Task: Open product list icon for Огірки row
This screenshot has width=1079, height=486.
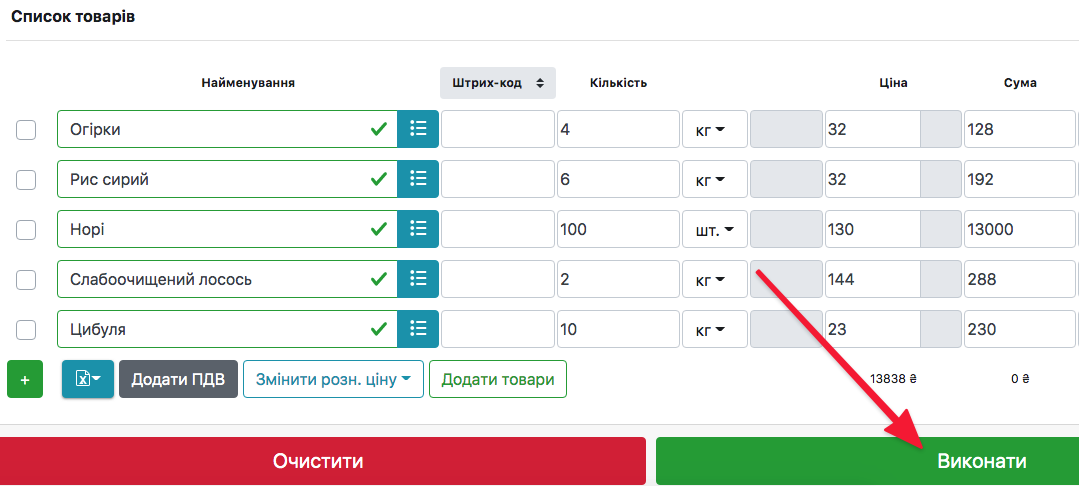Action: tap(418, 129)
